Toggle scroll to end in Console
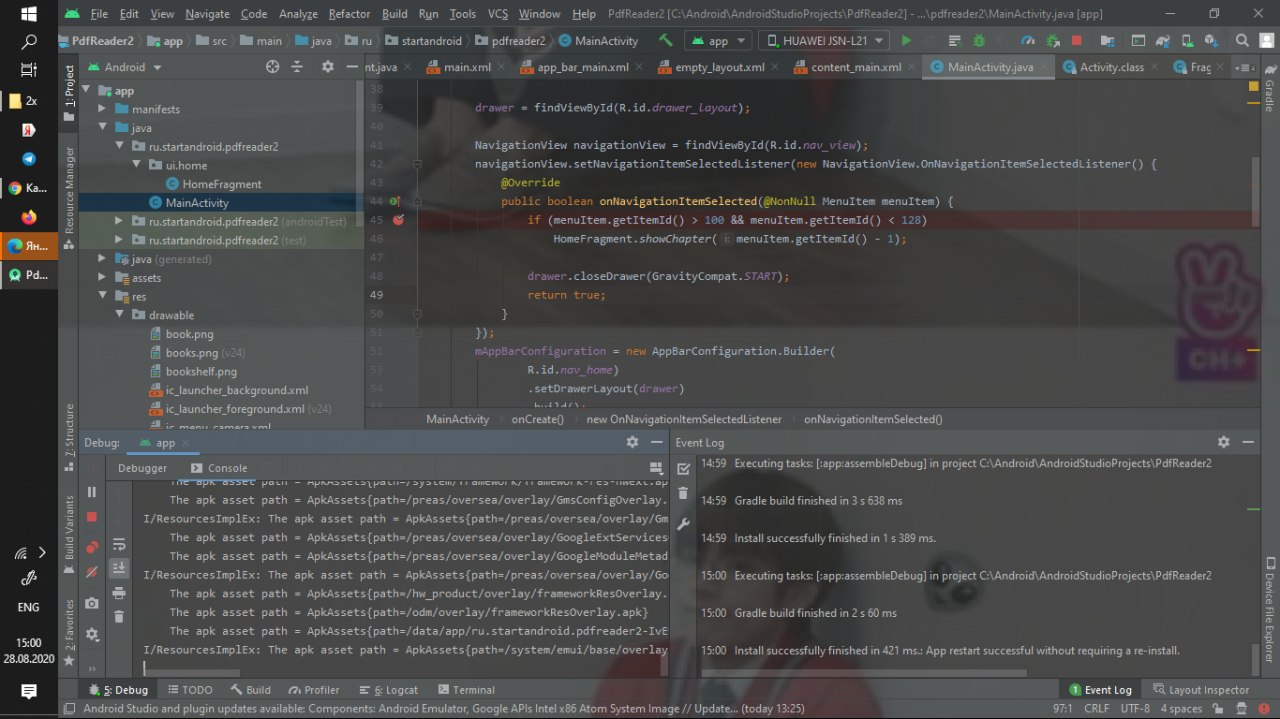 [x=119, y=568]
